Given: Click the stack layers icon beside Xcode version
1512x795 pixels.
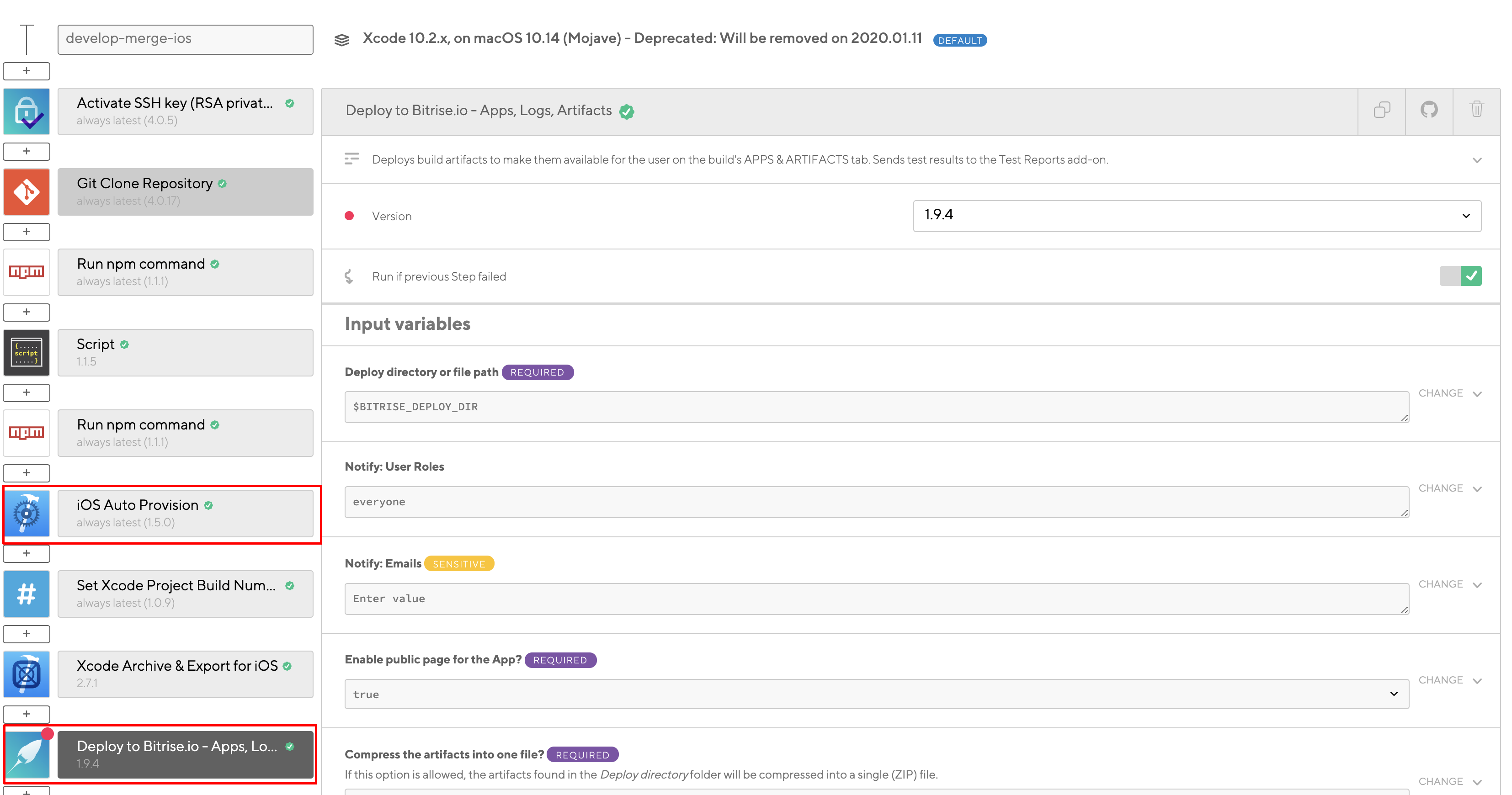Looking at the screenshot, I should pos(341,40).
